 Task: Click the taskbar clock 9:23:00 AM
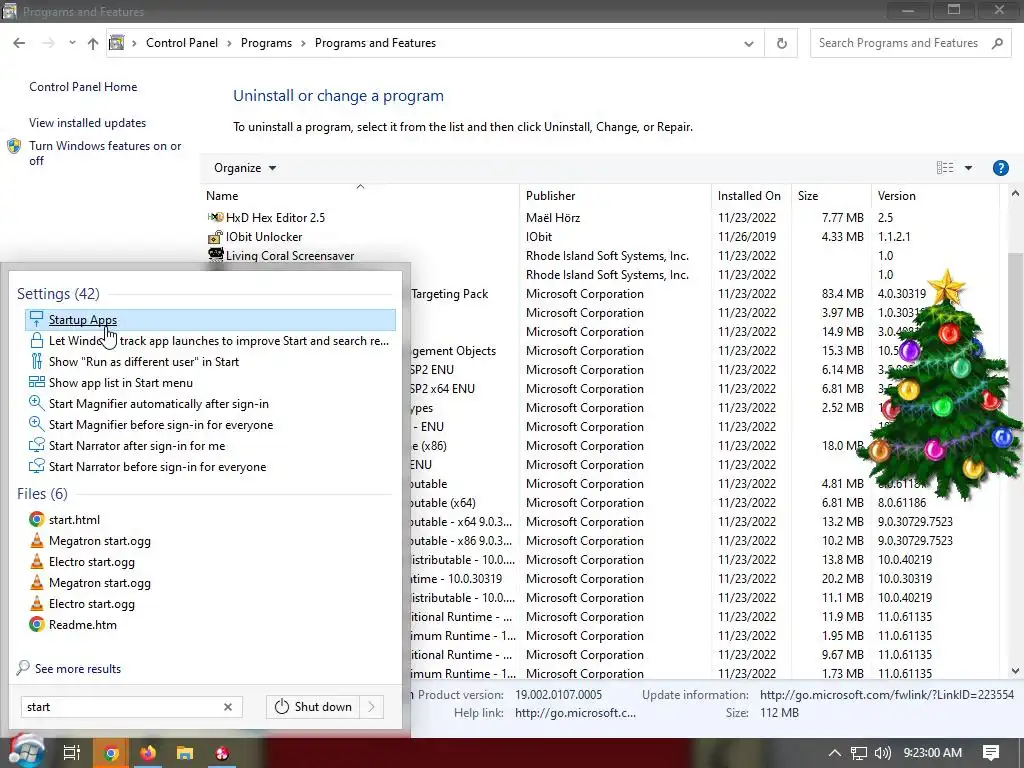tap(933, 753)
